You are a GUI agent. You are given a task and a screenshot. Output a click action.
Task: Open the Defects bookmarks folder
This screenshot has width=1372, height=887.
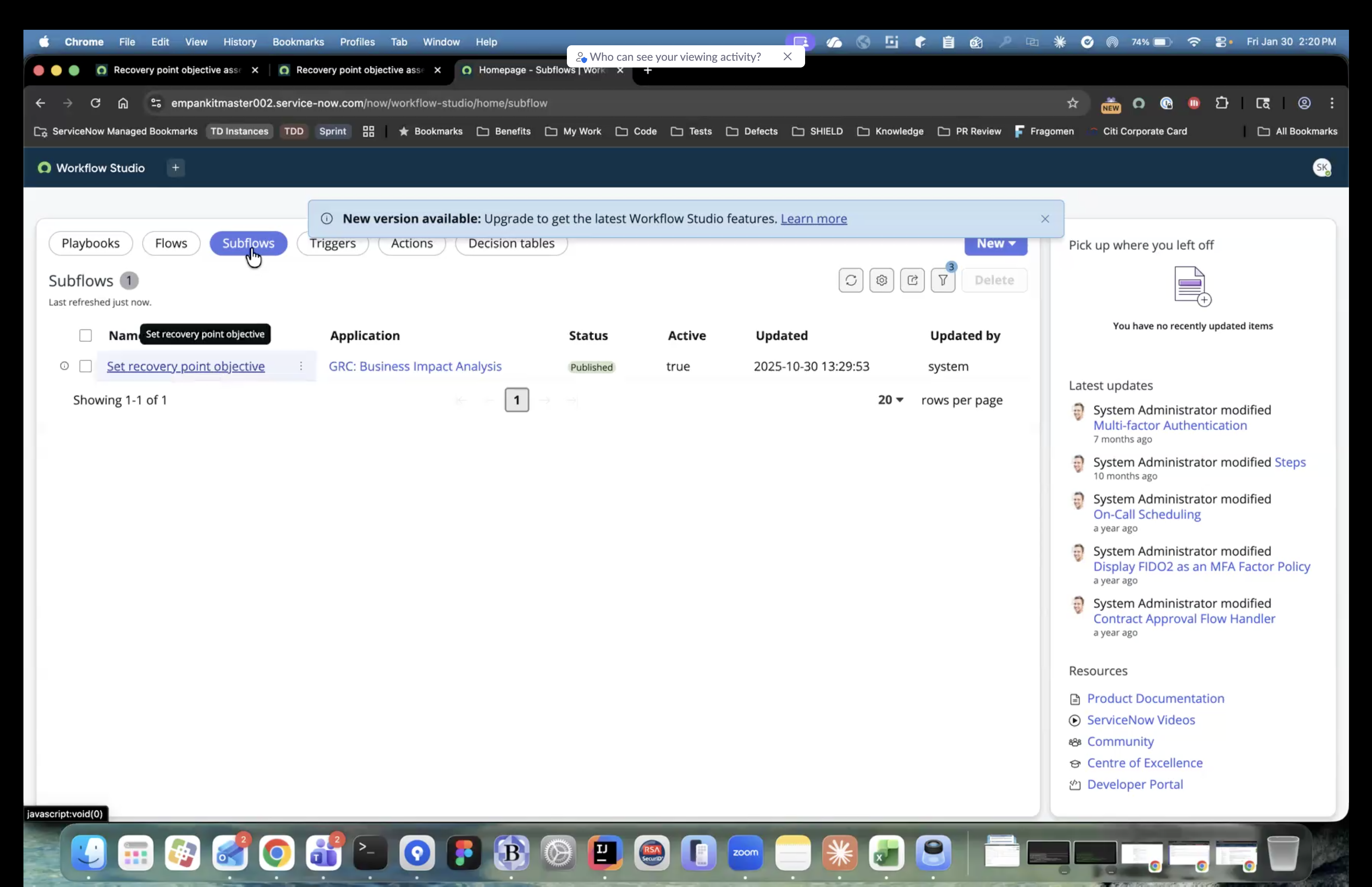(x=752, y=131)
